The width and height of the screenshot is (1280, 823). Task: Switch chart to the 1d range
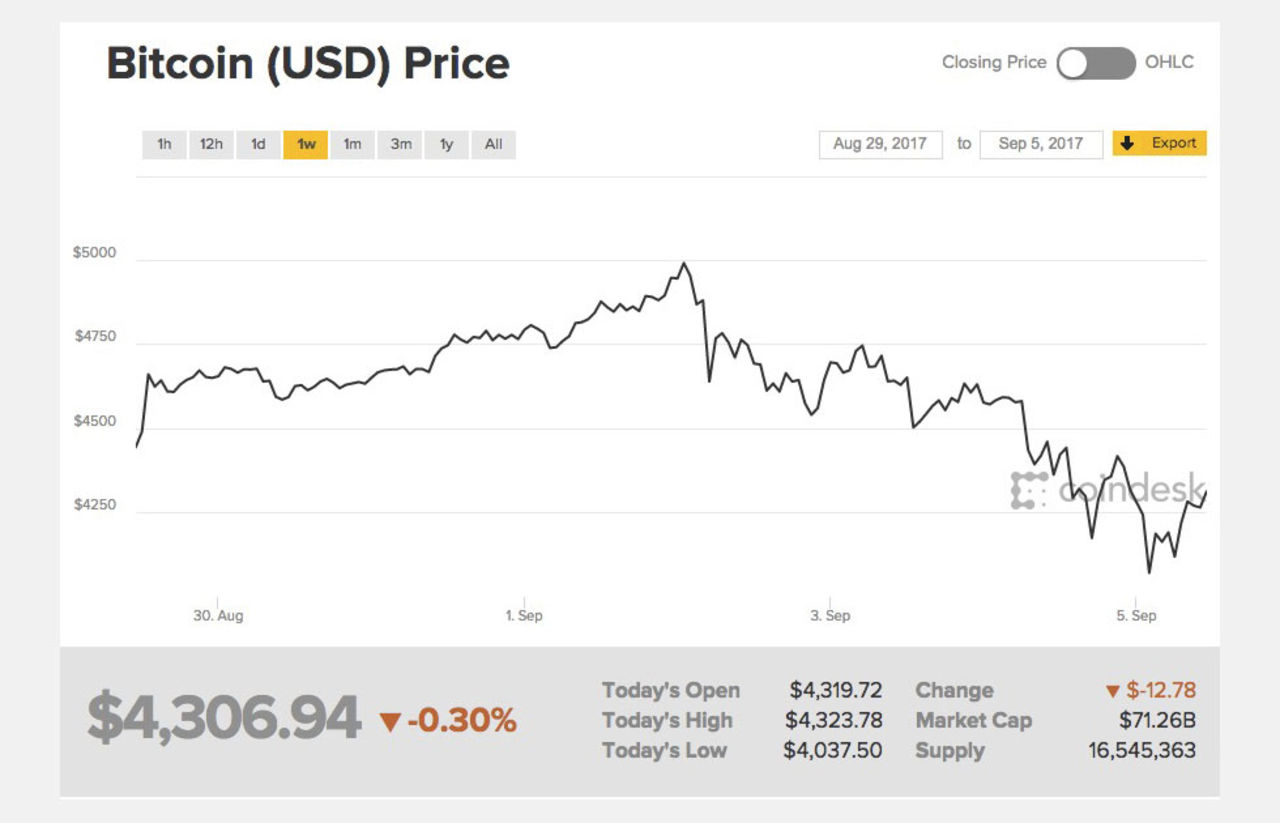click(x=258, y=144)
